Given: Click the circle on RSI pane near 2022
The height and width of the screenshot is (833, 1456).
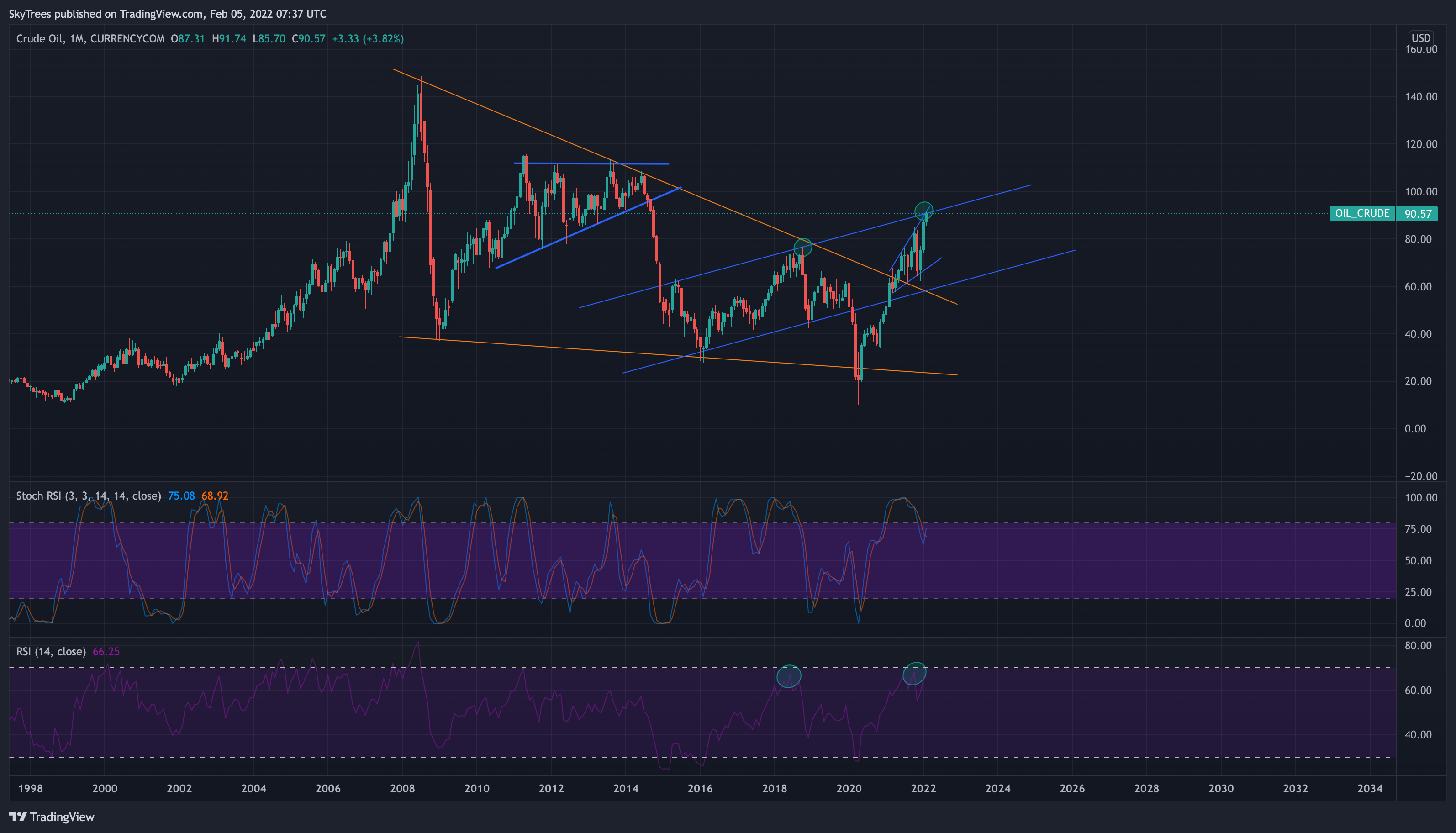Looking at the screenshot, I should click(x=914, y=673).
